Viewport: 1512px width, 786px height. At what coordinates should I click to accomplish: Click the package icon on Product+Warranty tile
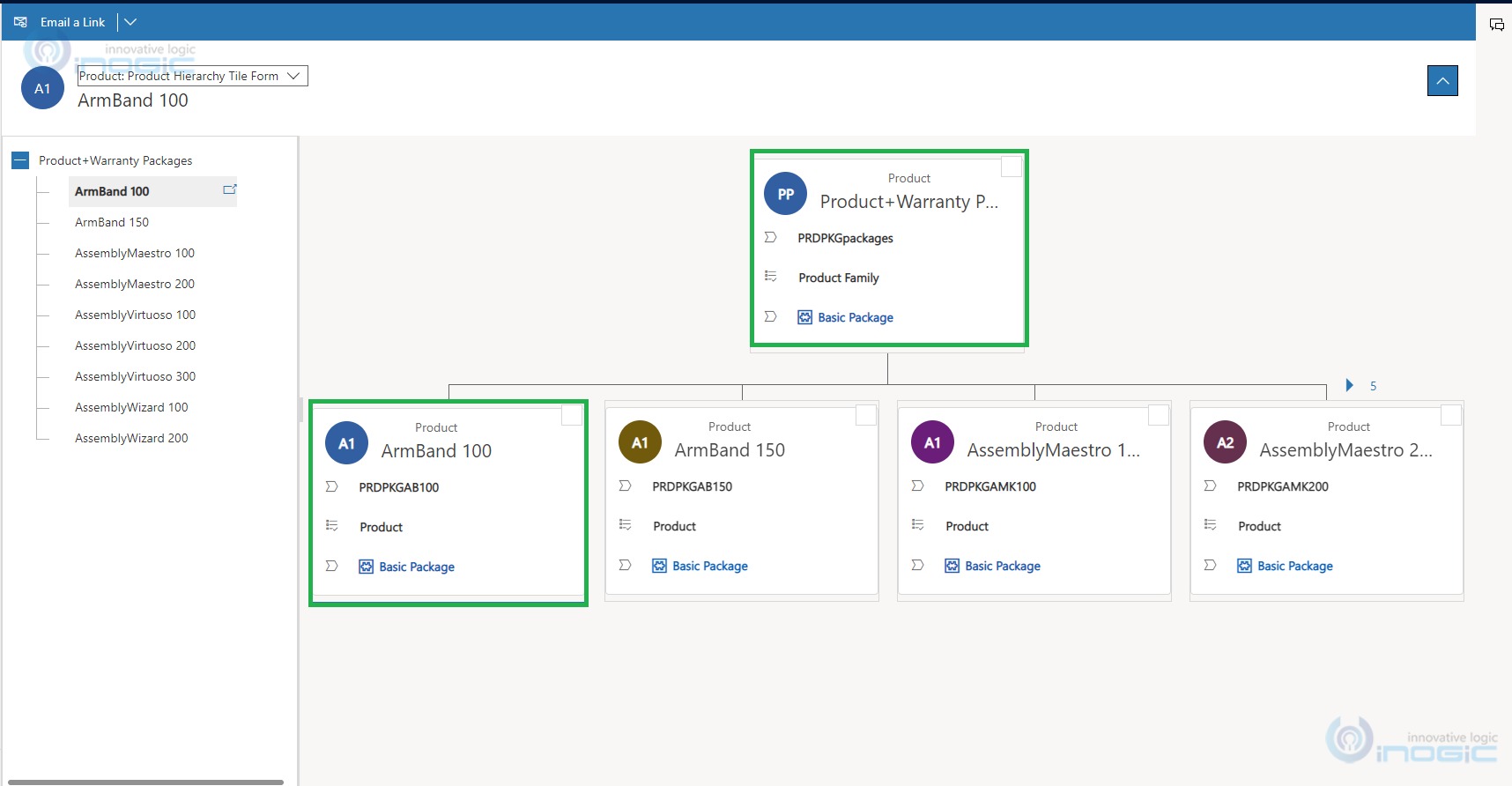tap(804, 317)
